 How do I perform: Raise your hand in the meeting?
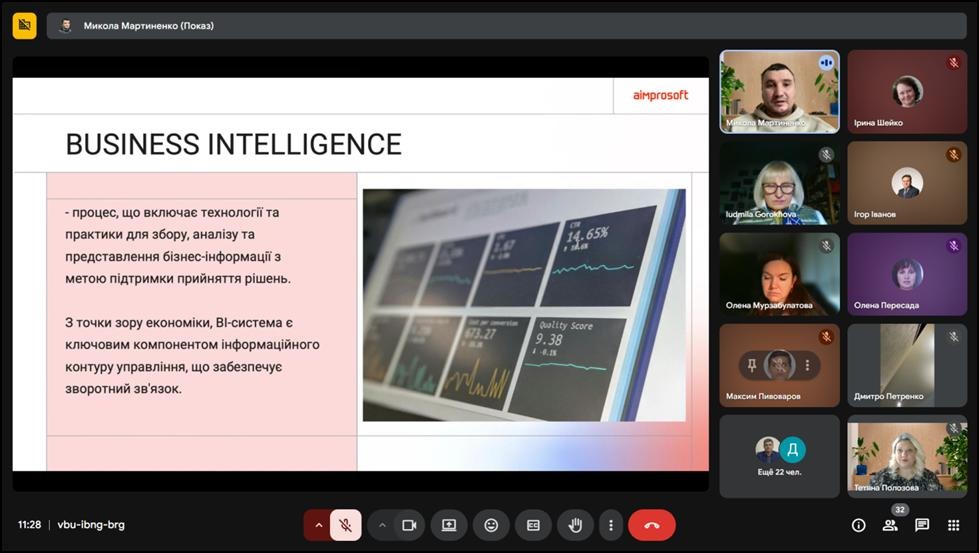576,525
